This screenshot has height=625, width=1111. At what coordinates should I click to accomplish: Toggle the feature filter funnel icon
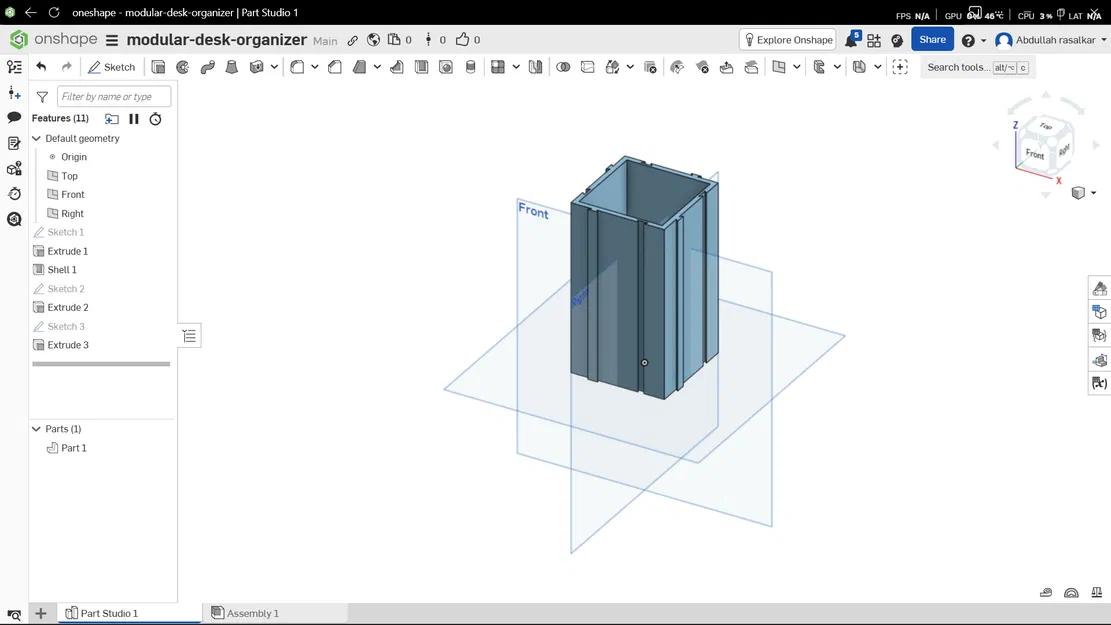click(x=40, y=96)
